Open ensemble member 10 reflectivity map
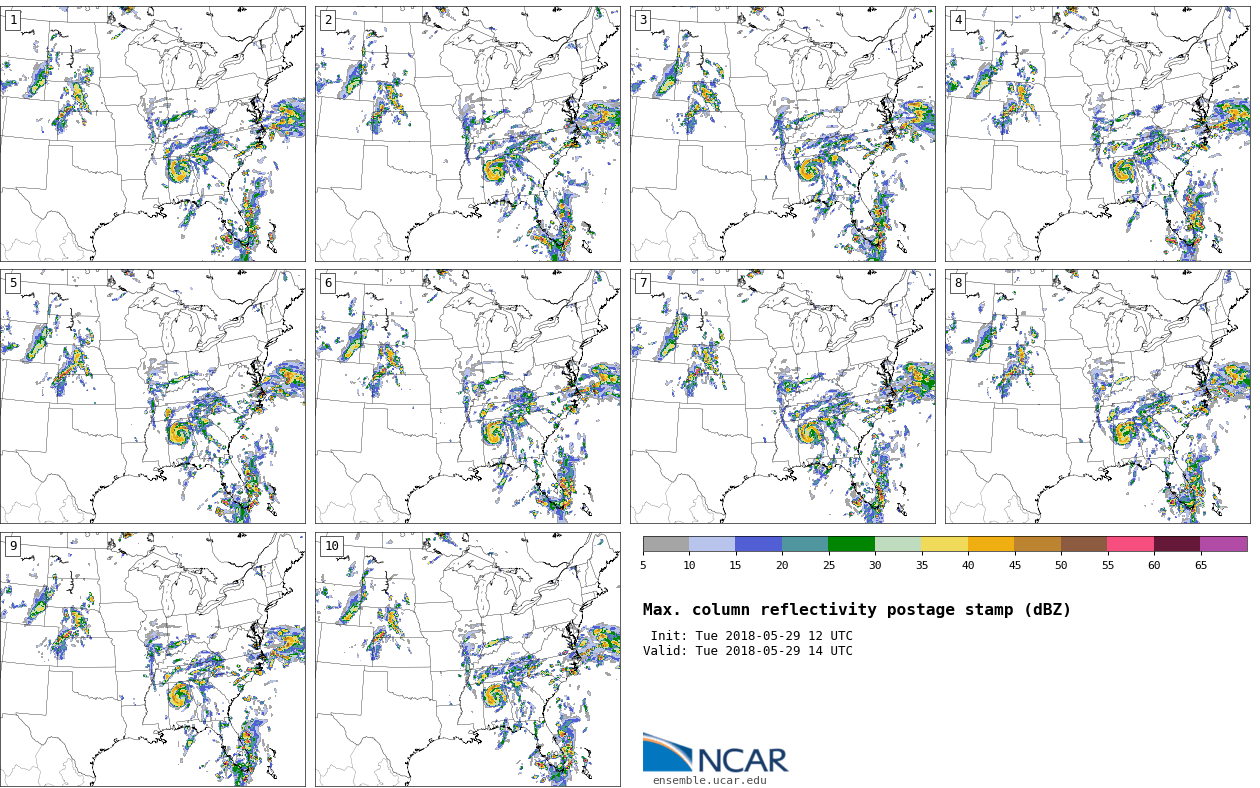The height and width of the screenshot is (788, 1260). pos(468,659)
